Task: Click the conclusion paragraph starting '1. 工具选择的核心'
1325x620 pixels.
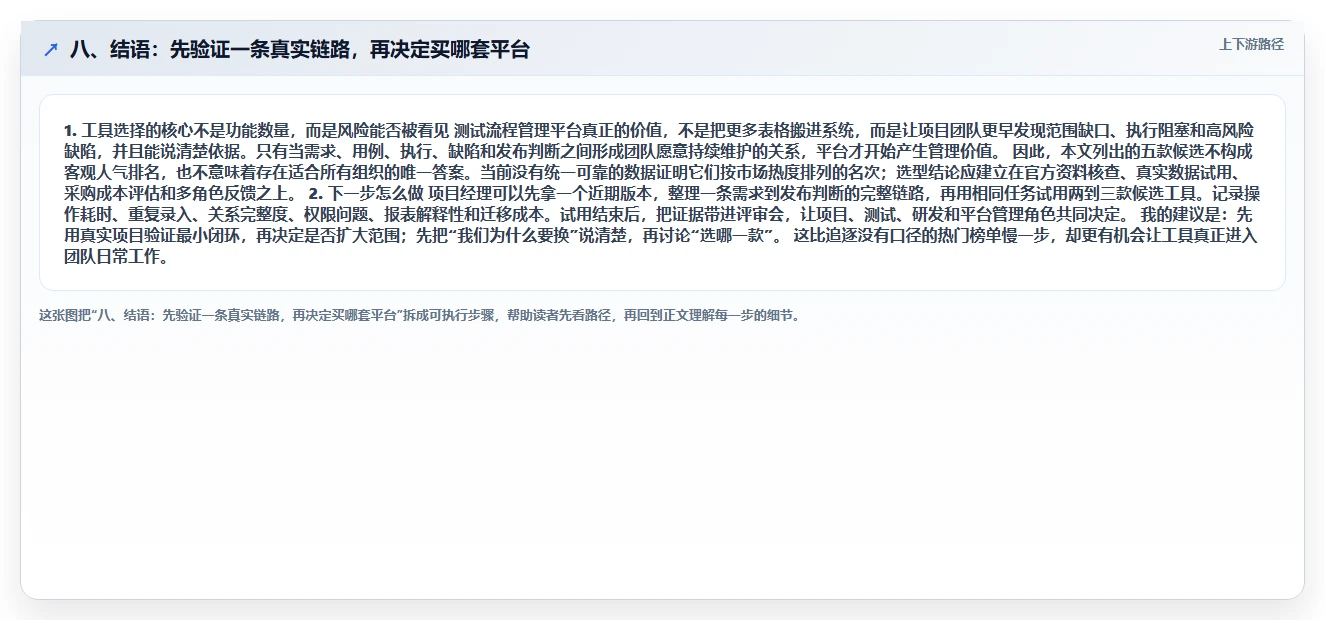Action: pyautogui.click(x=662, y=193)
